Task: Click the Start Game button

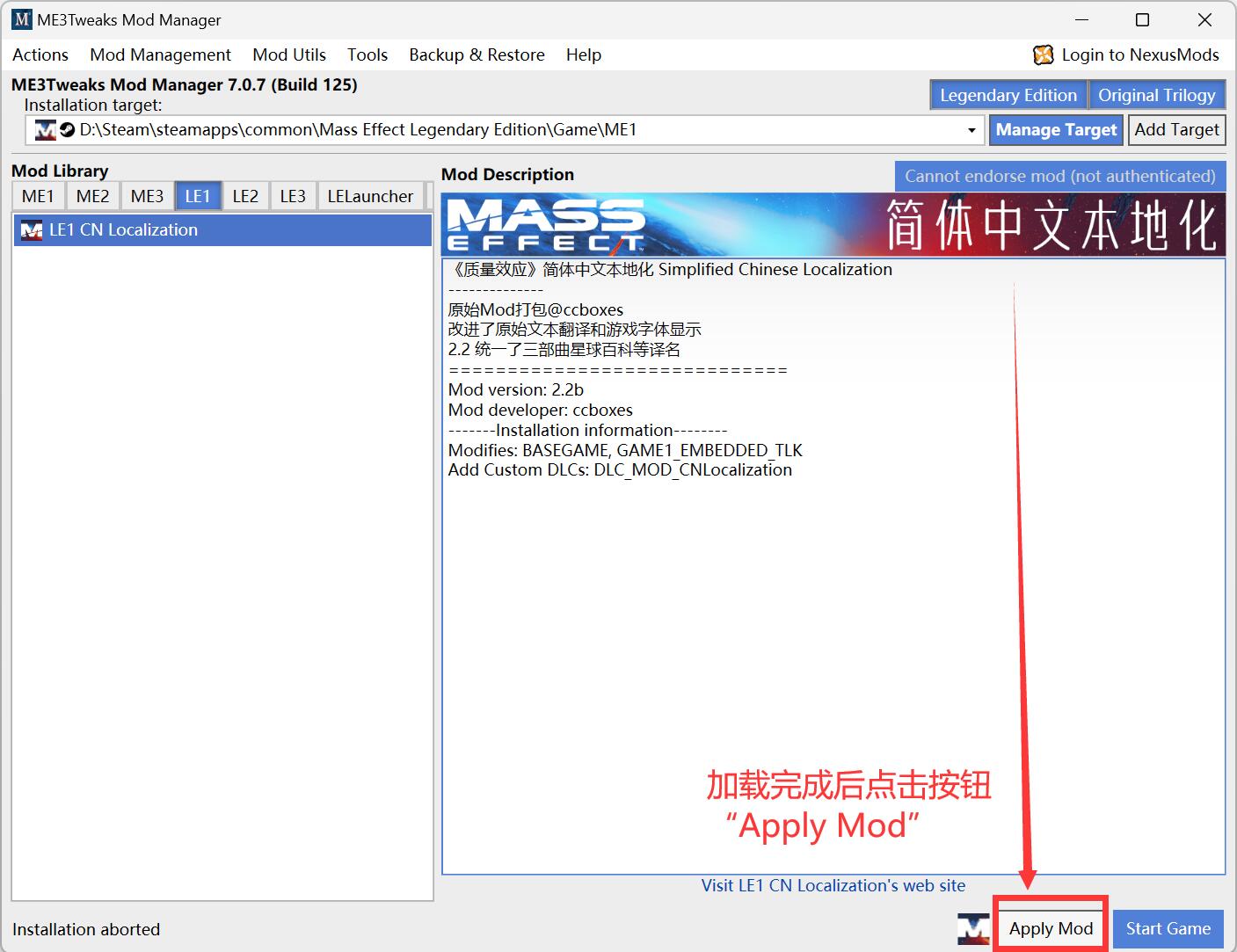Action: [1168, 929]
